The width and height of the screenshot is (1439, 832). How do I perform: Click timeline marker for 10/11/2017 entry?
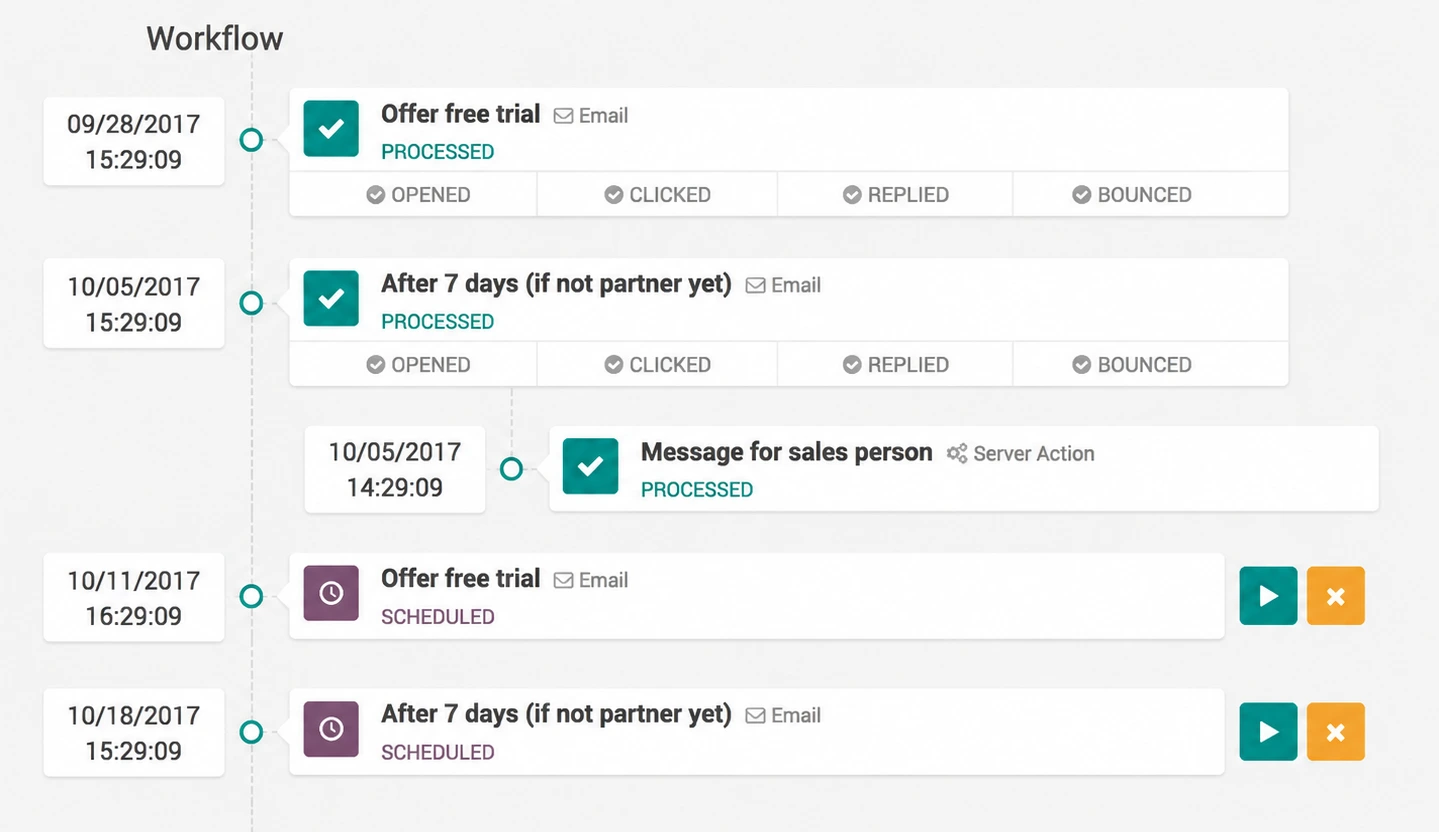coord(251,596)
